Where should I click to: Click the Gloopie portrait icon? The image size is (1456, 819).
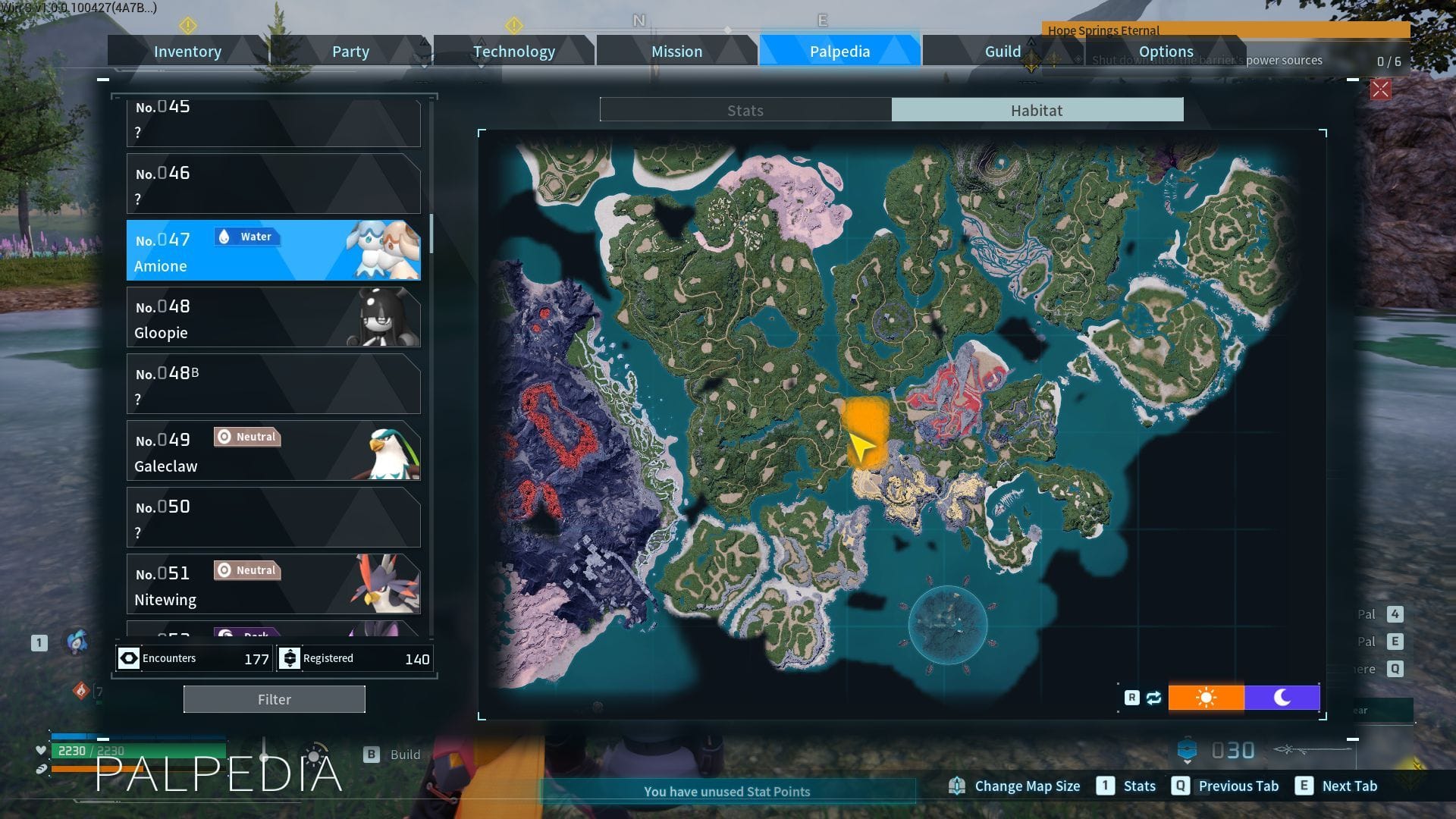pyautogui.click(x=384, y=317)
